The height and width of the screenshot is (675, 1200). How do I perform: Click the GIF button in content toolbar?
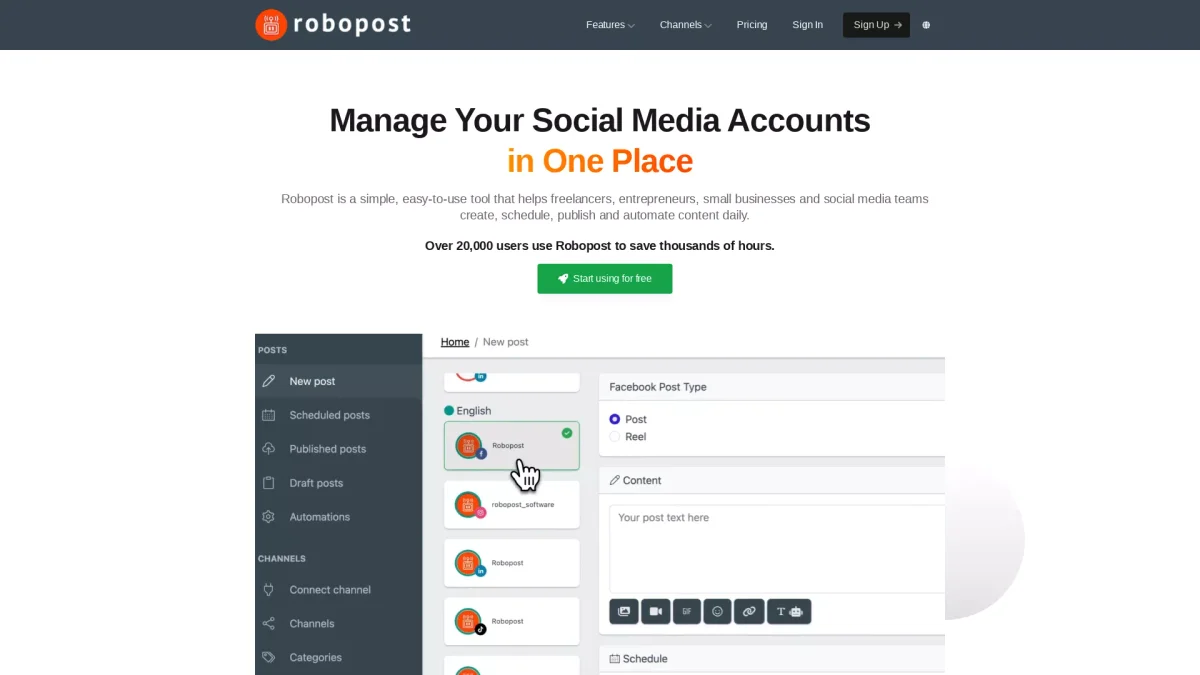tap(686, 611)
